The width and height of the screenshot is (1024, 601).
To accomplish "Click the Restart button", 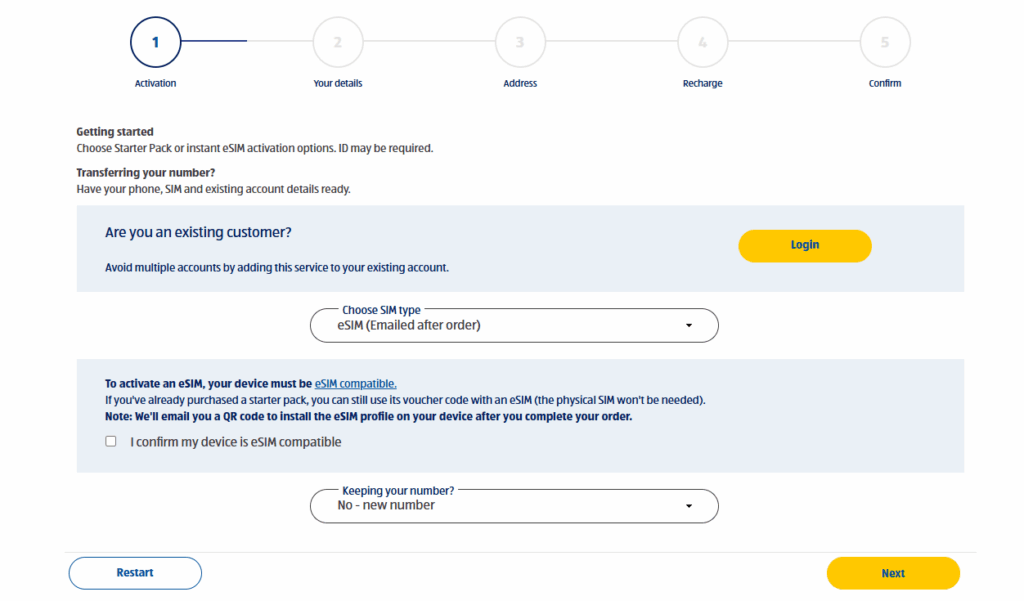I will pos(135,573).
